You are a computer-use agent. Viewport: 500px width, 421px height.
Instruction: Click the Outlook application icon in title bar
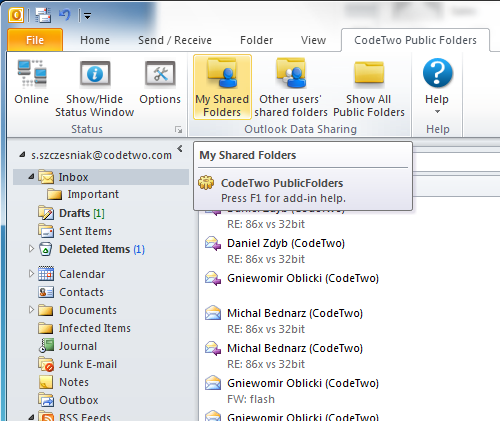pyautogui.click(x=16, y=15)
